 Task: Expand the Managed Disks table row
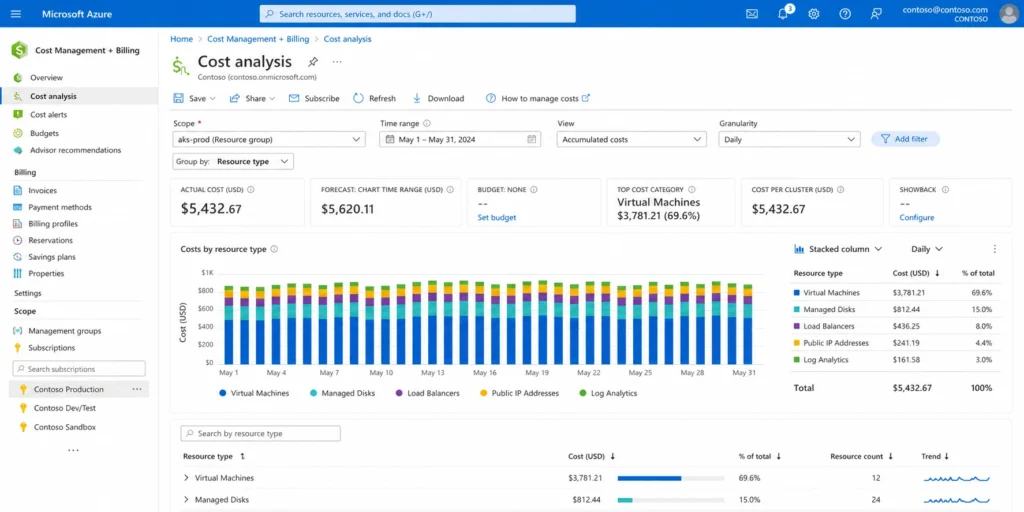186,500
